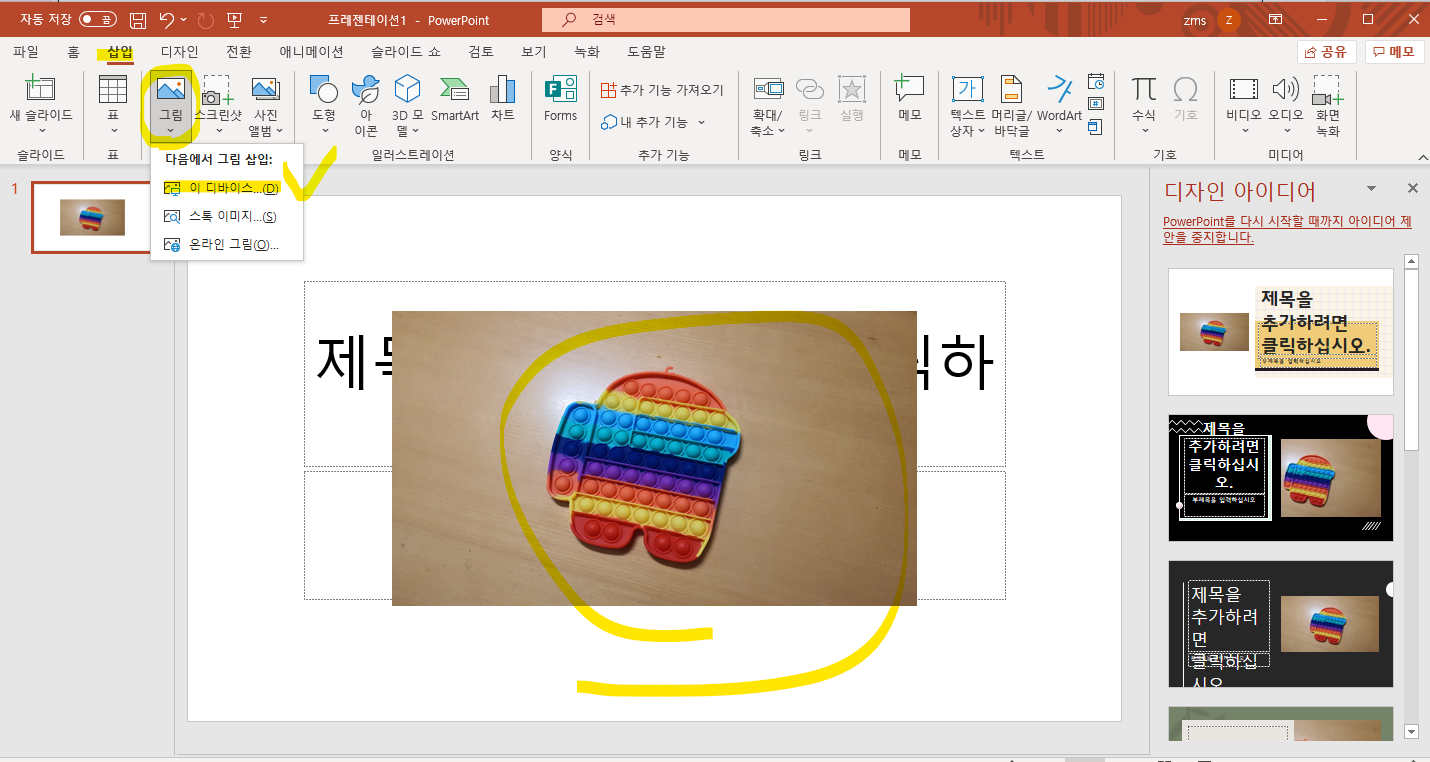The height and width of the screenshot is (762, 1430).
Task: Open the 내 추가 기능 dropdown
Action: click(x=653, y=122)
